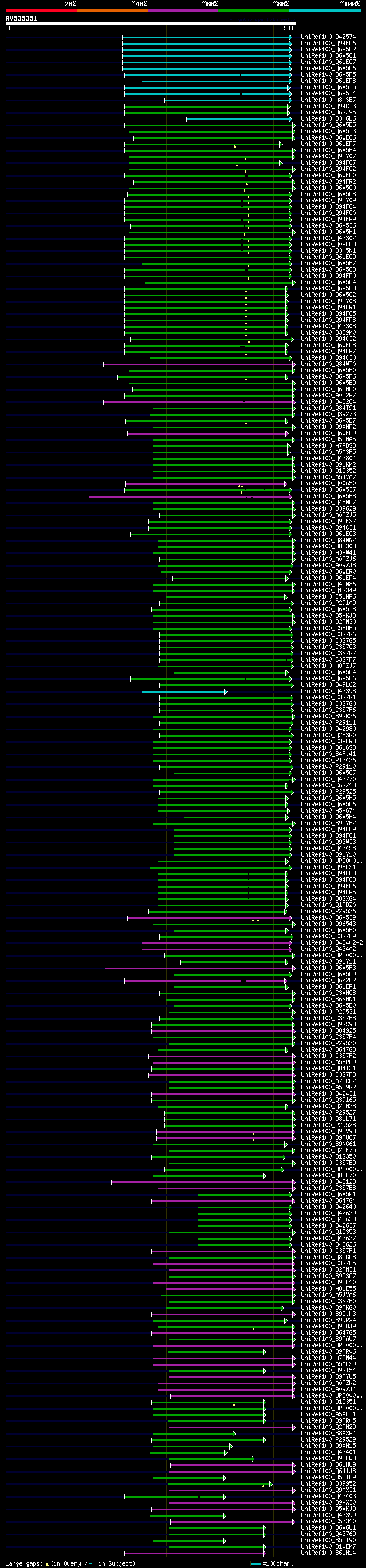Open hit UniRef100_Q42574
Viewport: 366px width, 1568px height.
click(328, 37)
